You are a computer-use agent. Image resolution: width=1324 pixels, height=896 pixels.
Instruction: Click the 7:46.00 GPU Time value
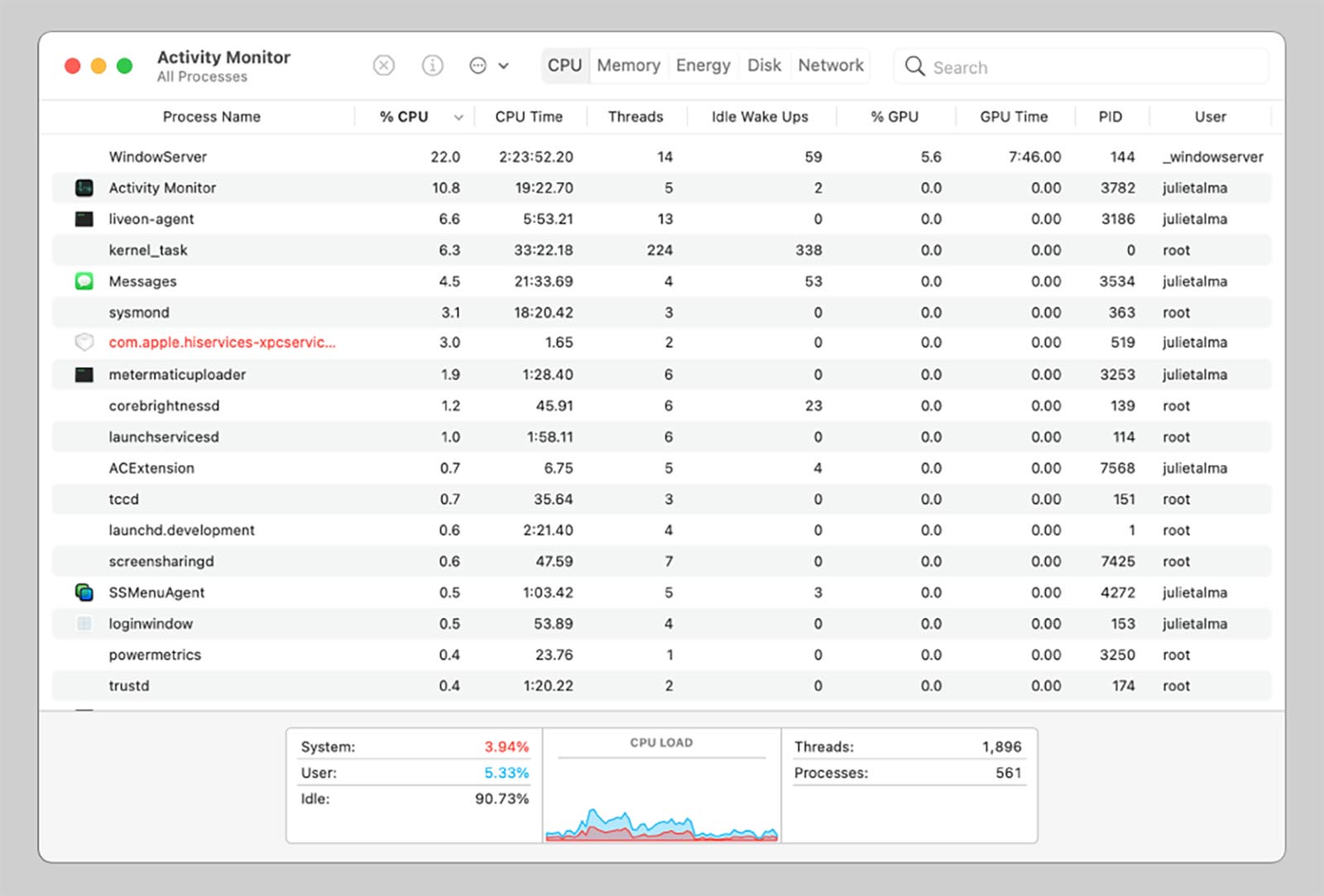pos(1034,156)
